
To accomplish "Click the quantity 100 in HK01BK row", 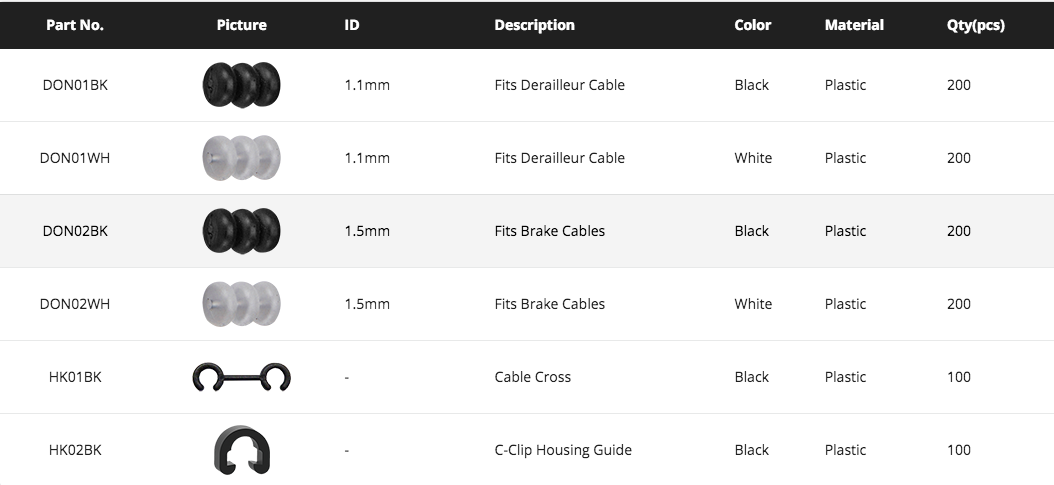I will click(958, 377).
